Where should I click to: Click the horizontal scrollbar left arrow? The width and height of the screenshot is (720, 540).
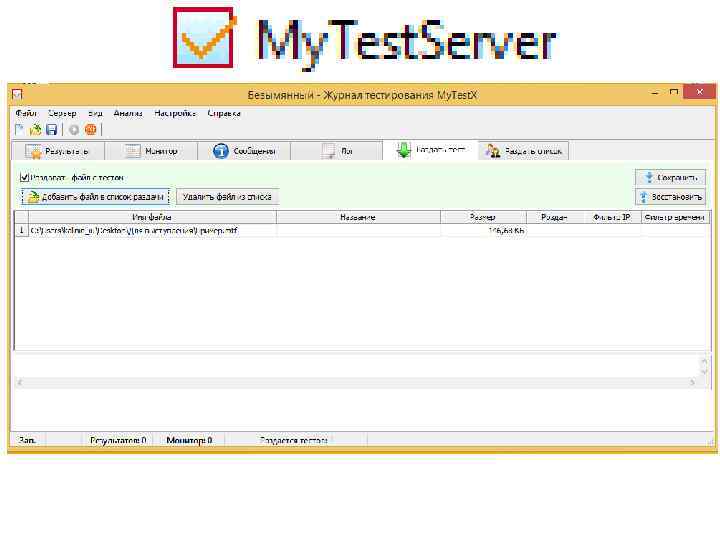pyautogui.click(x=20, y=382)
